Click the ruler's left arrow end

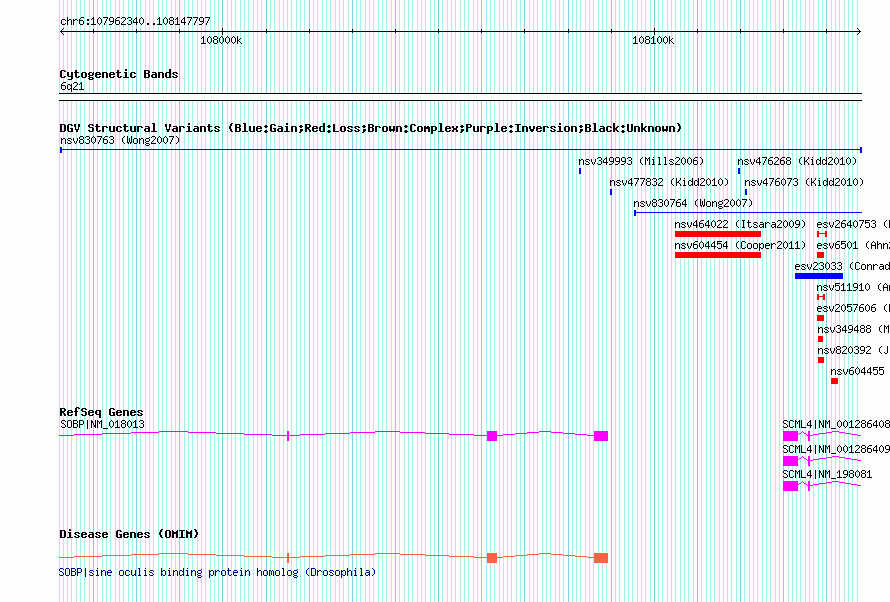[x=62, y=32]
